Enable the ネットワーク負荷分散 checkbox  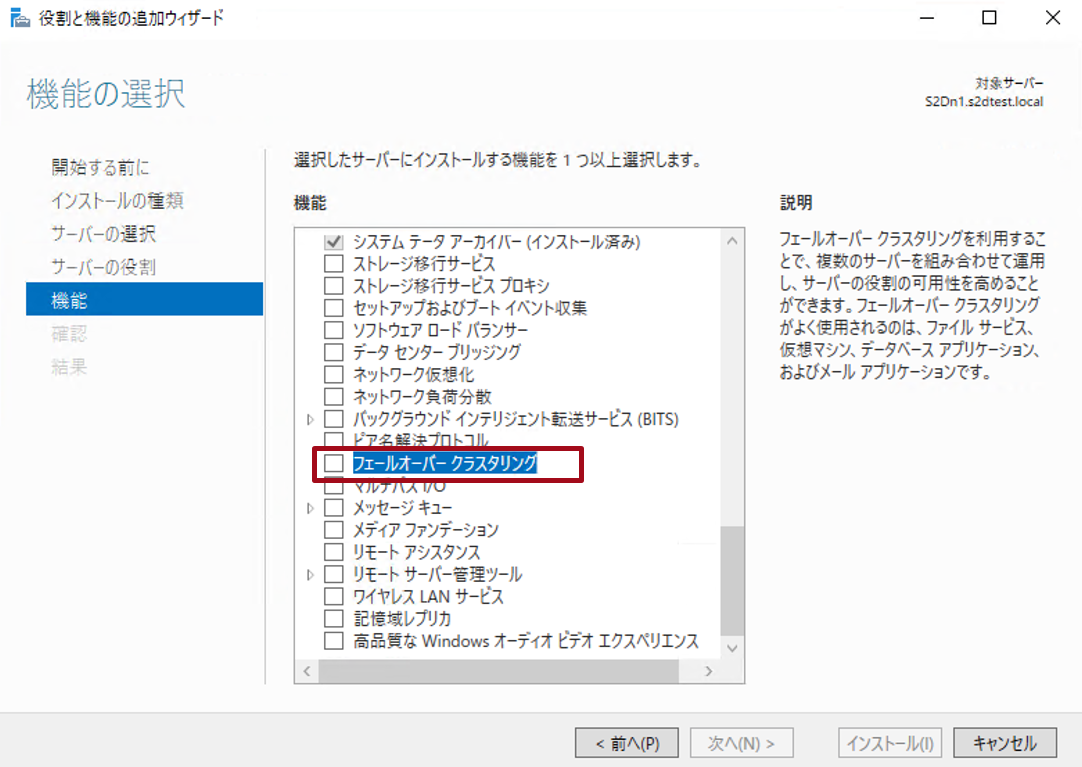(334, 397)
